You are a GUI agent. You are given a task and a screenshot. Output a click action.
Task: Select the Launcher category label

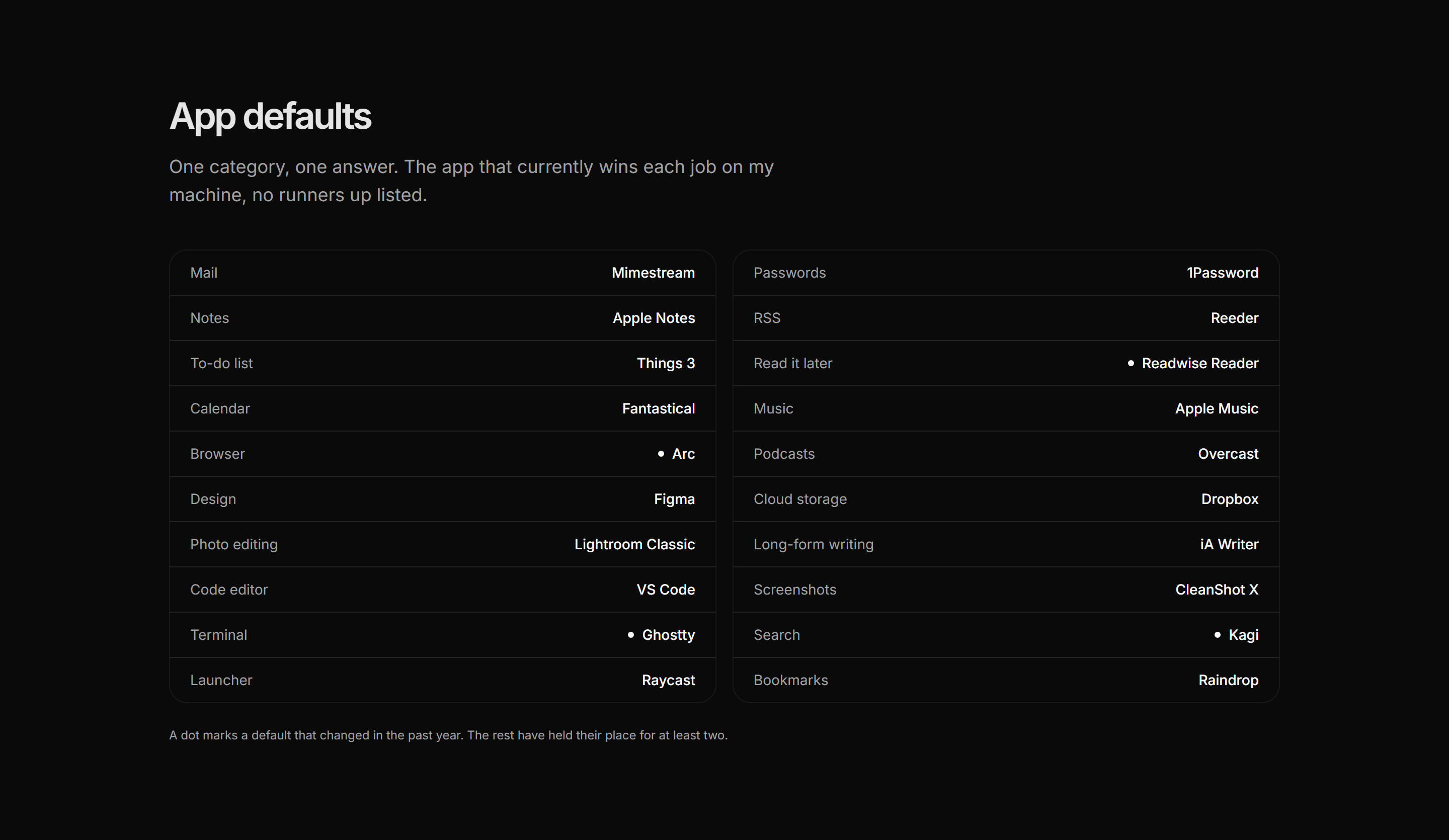[x=221, y=680]
